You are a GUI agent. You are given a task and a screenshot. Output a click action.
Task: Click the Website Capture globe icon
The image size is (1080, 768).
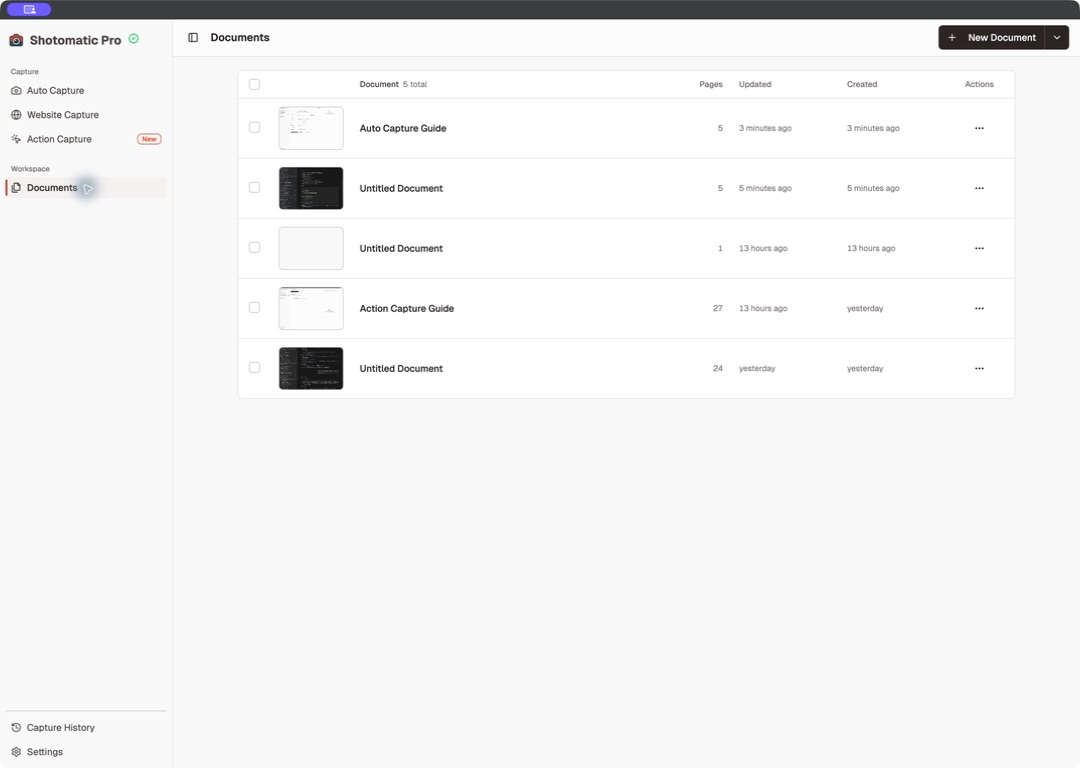pyautogui.click(x=16, y=114)
